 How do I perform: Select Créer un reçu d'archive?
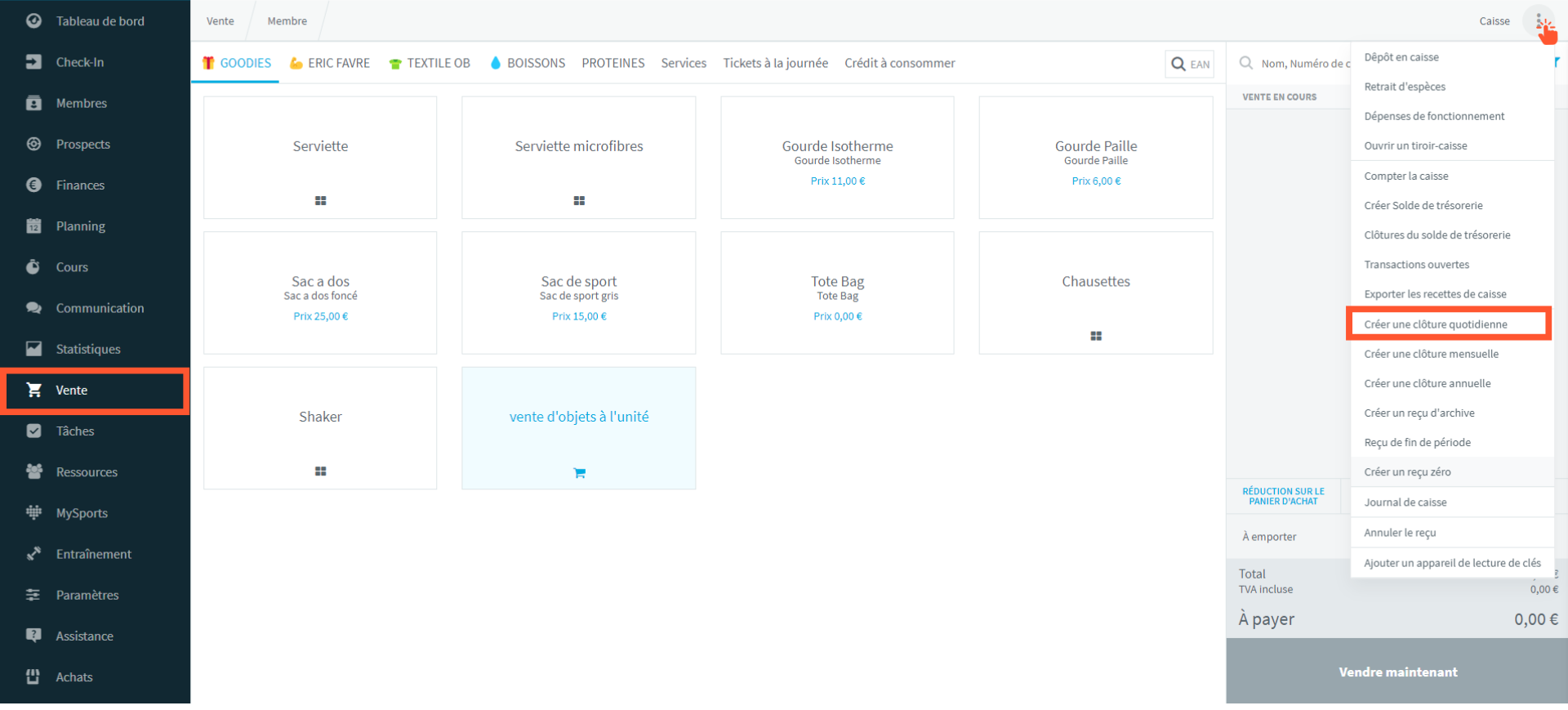tap(1452, 413)
